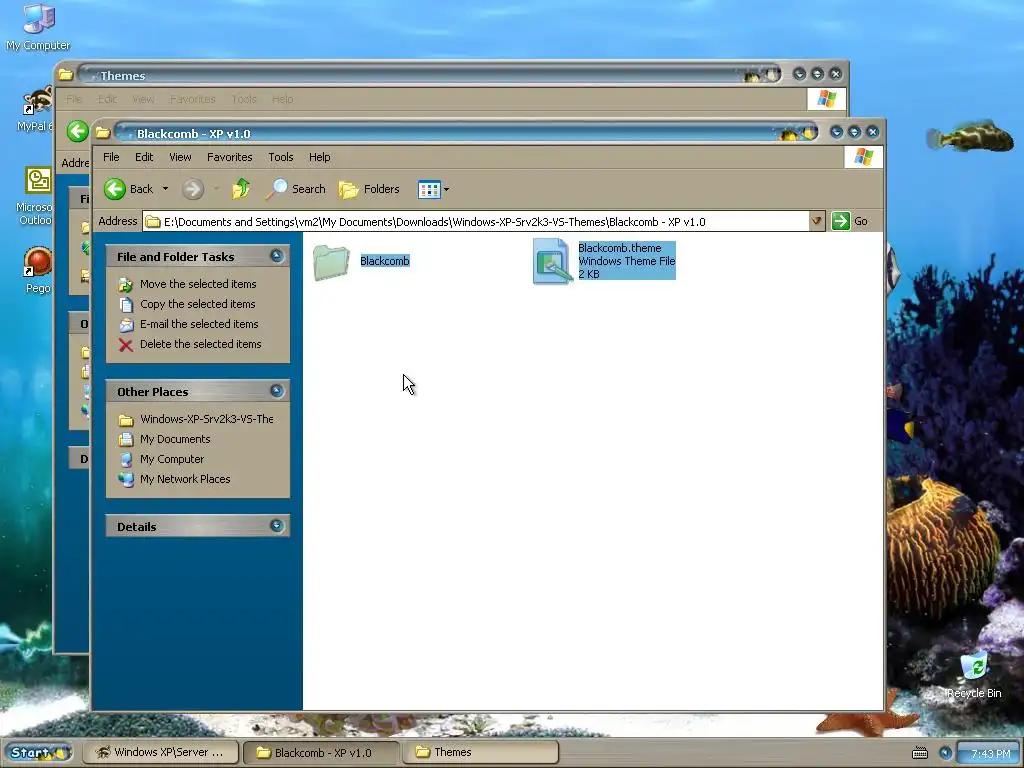This screenshot has width=1024, height=768.
Task: Open the Edit menu
Action: click(144, 157)
